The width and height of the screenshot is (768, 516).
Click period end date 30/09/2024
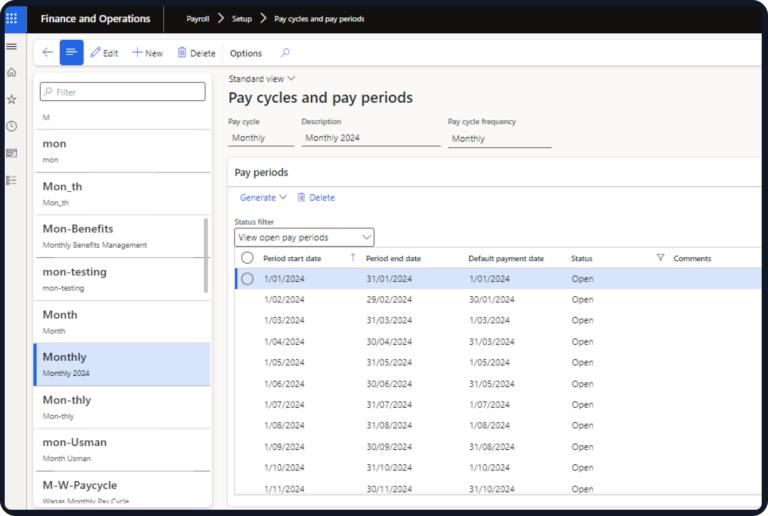point(389,447)
